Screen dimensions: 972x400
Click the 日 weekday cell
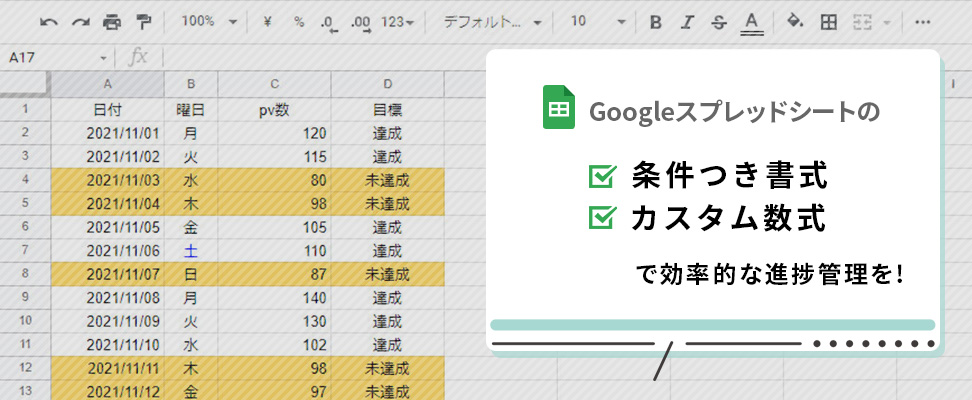191,274
